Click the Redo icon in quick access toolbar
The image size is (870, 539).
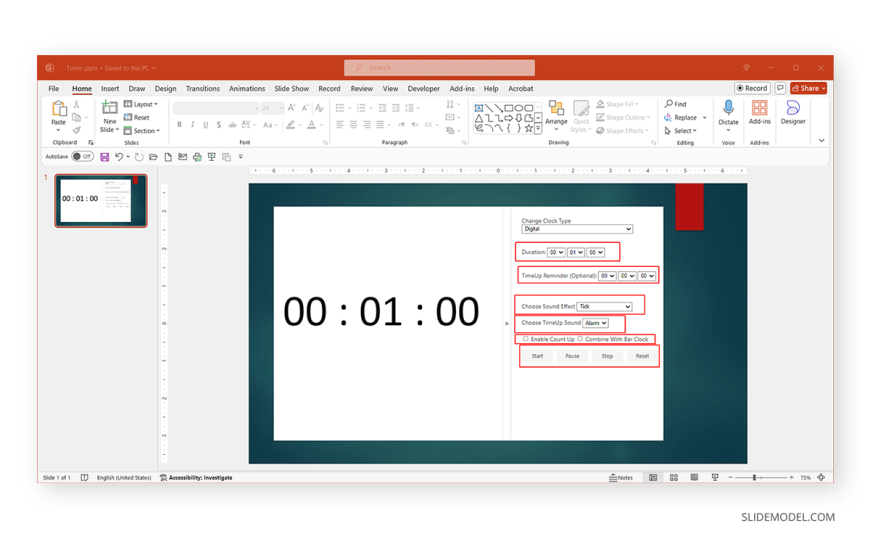(x=139, y=157)
